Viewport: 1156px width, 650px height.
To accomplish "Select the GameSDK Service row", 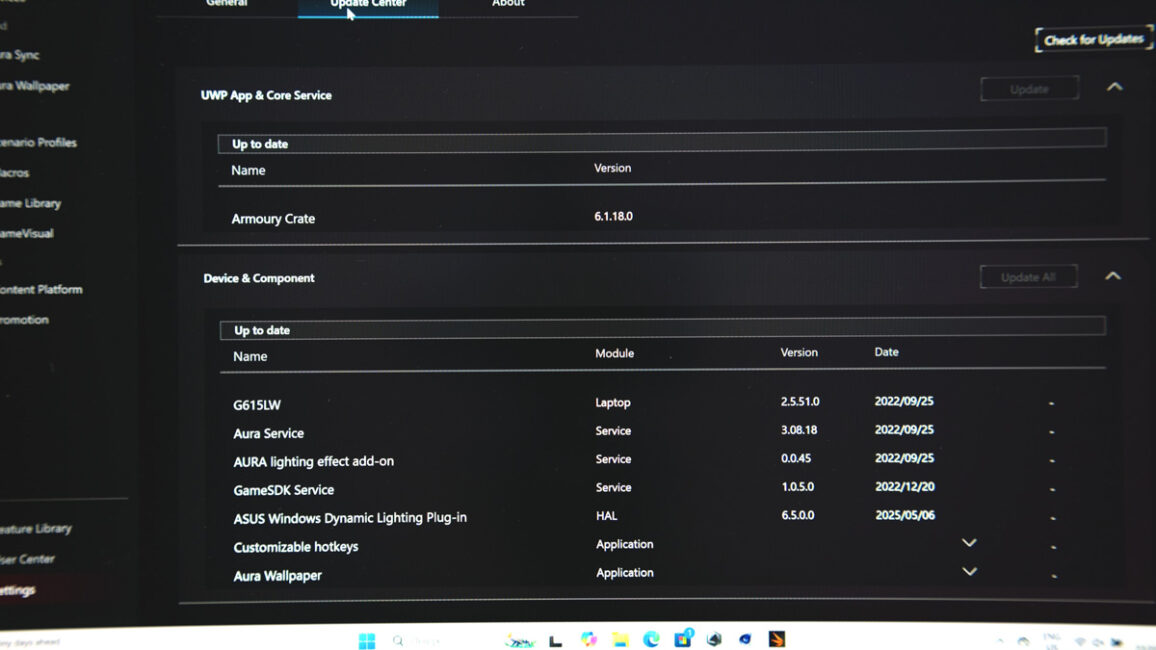I will tap(284, 490).
